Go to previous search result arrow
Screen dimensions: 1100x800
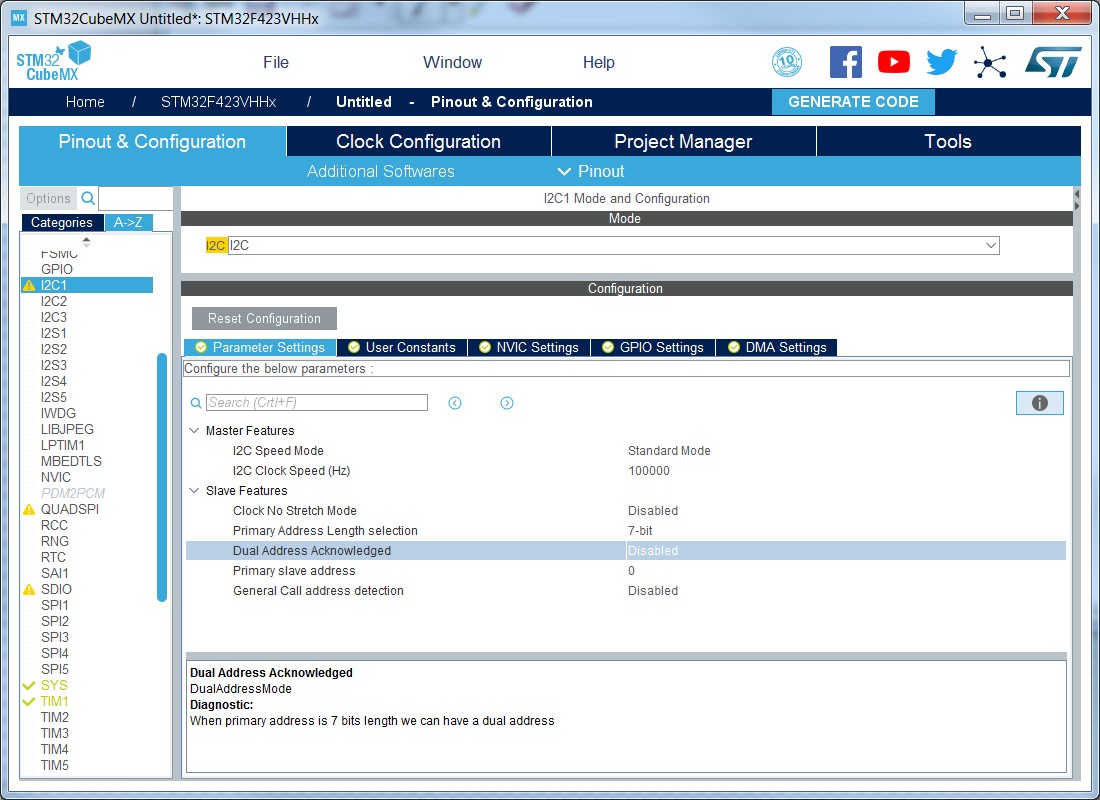[x=455, y=403]
